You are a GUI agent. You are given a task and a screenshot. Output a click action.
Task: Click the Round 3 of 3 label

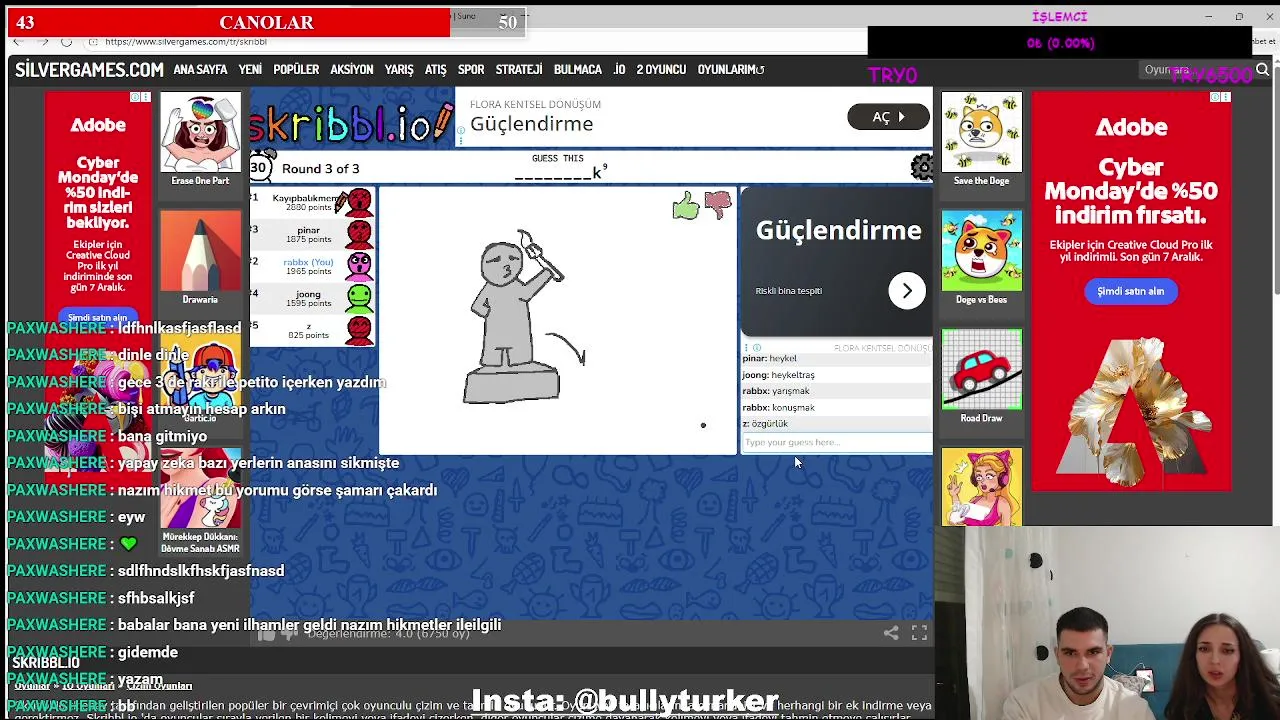tap(320, 168)
